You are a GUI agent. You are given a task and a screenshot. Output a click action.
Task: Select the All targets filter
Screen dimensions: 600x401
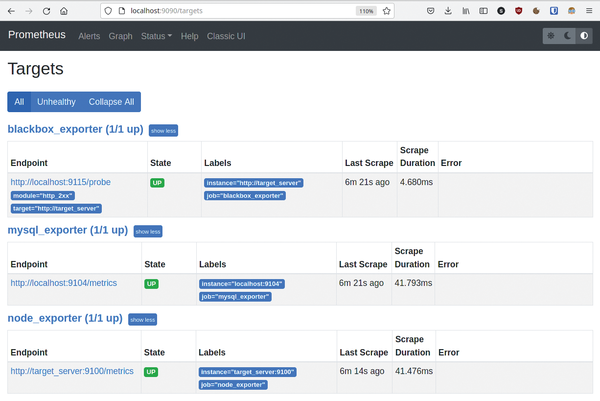[x=19, y=102]
